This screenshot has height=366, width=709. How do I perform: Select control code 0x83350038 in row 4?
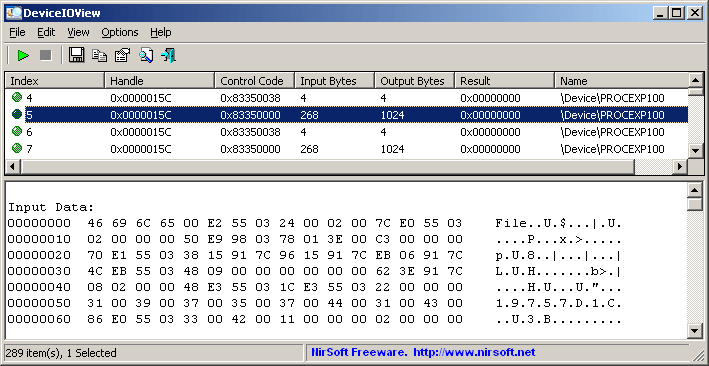[x=251, y=98]
